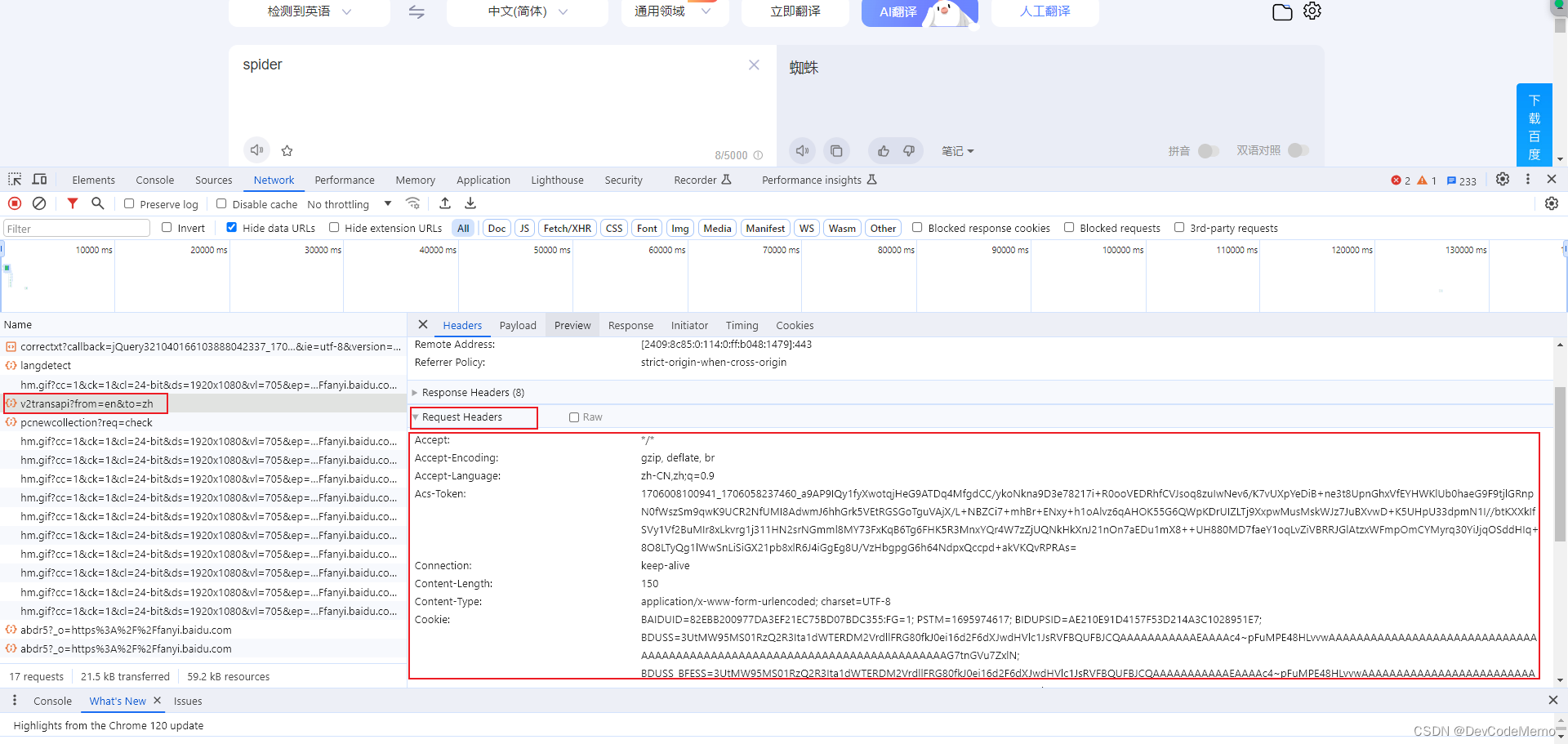Open Network panel settings gear
The image size is (1568, 744).
click(1552, 203)
